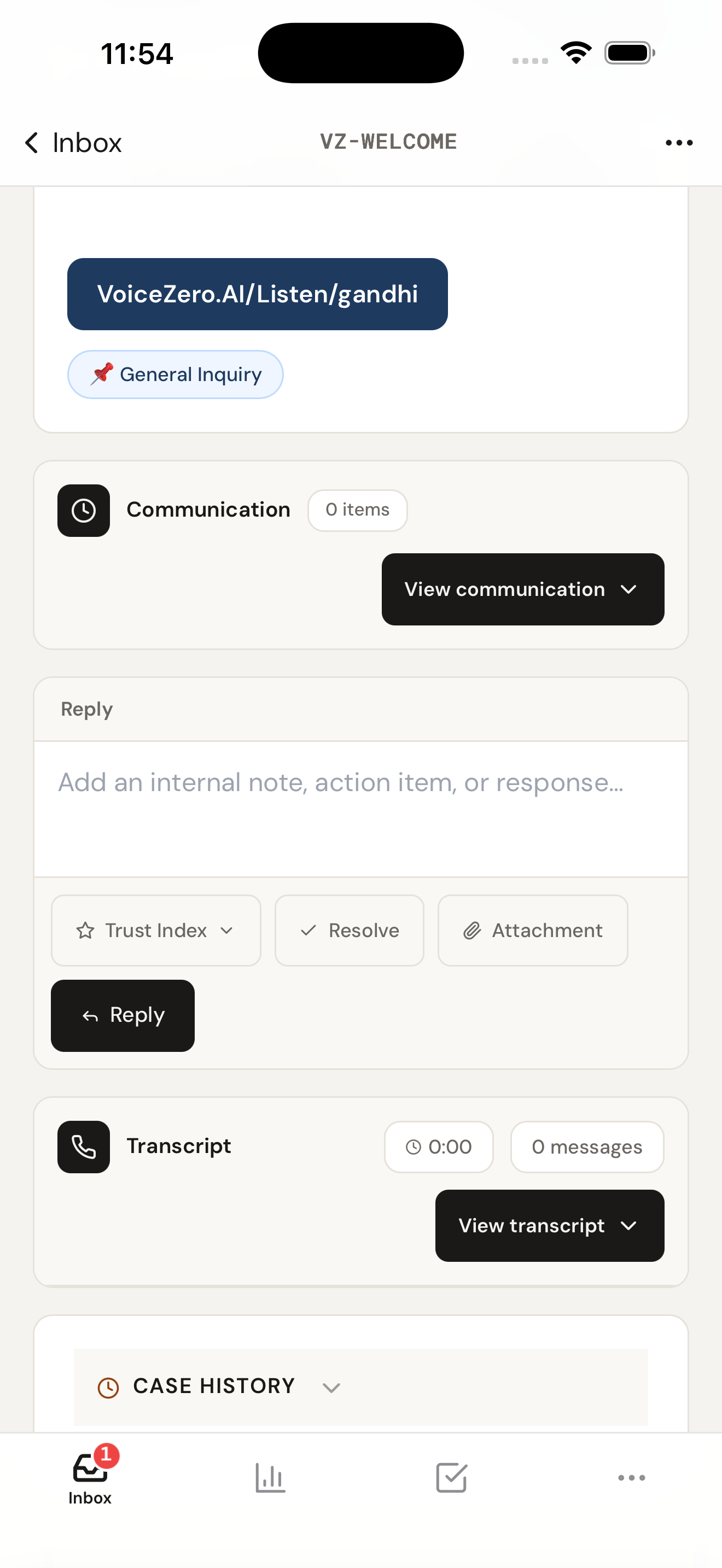
Task: Open the Trust Index dropdown
Action: coord(156,930)
